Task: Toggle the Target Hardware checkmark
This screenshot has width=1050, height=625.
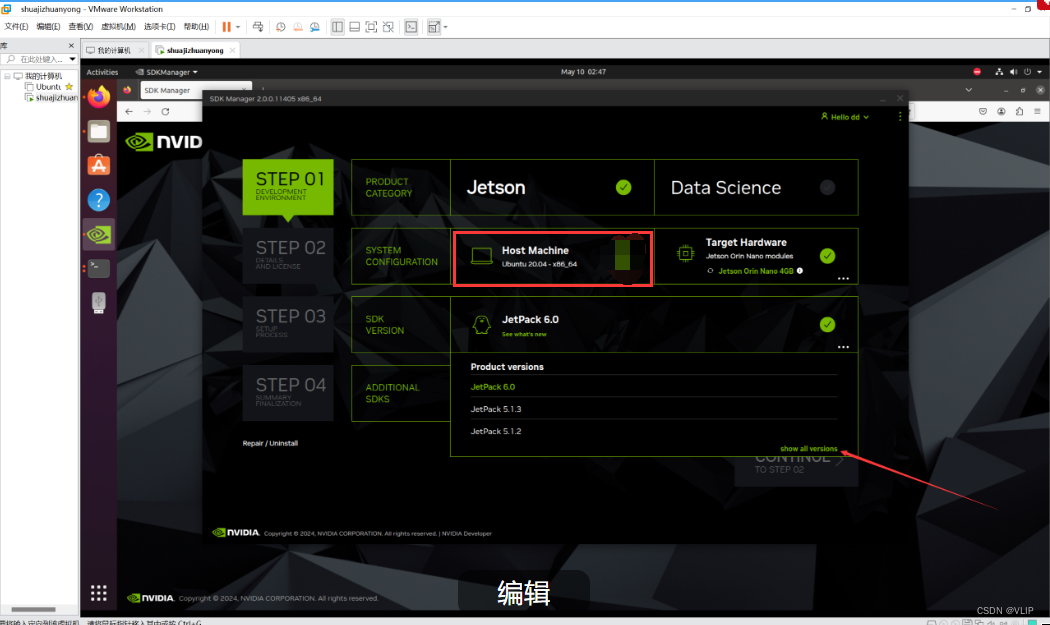Action: (828, 256)
